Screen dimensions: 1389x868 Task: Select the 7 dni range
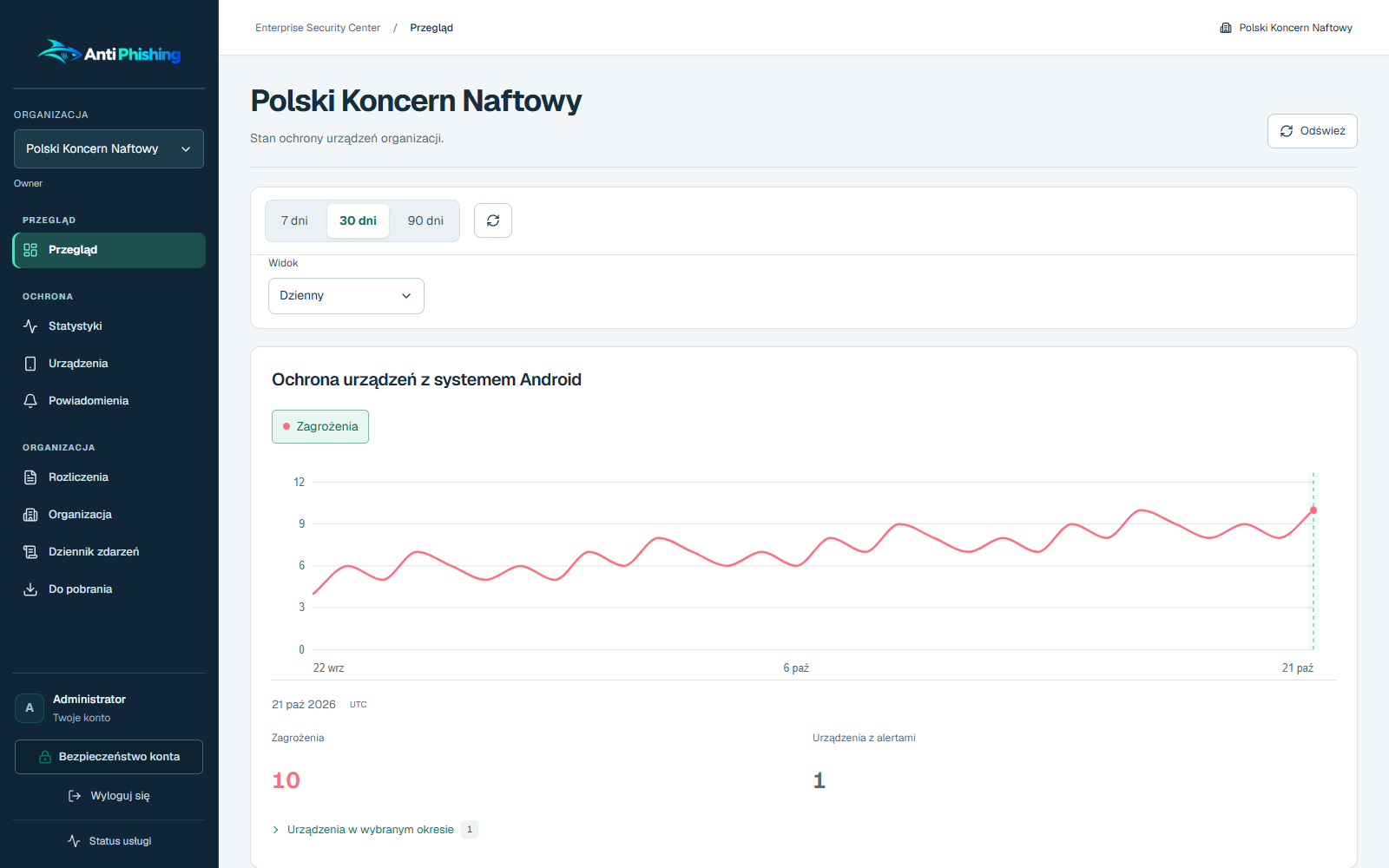tap(294, 220)
